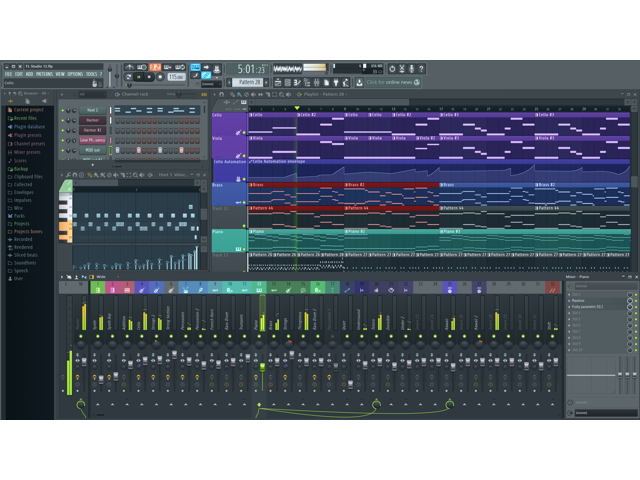Screen dimensions: 640x480
Task: Open Channel rack filter All dropdown
Action: tap(92, 94)
